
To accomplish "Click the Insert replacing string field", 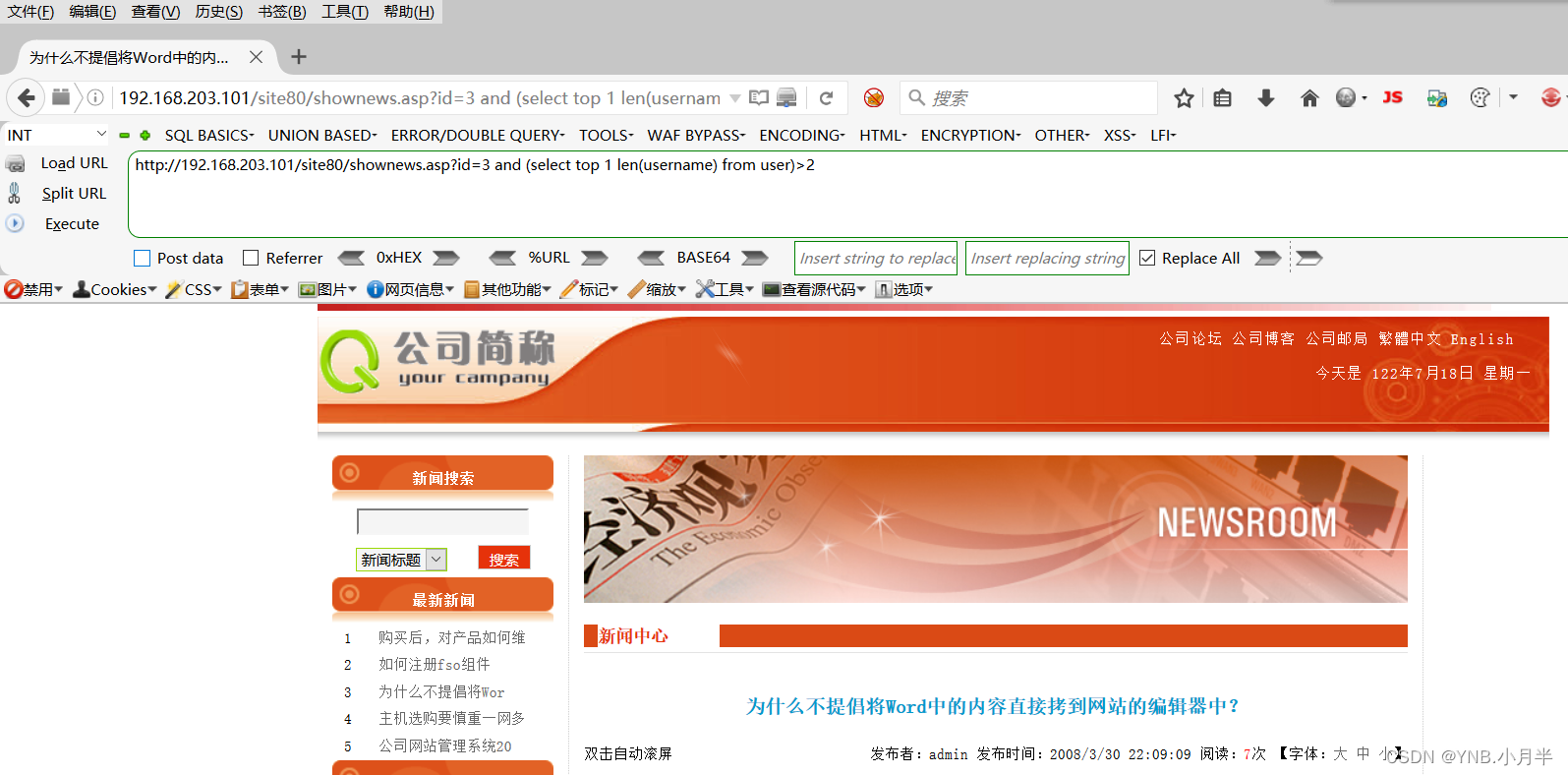I will coord(1047,258).
